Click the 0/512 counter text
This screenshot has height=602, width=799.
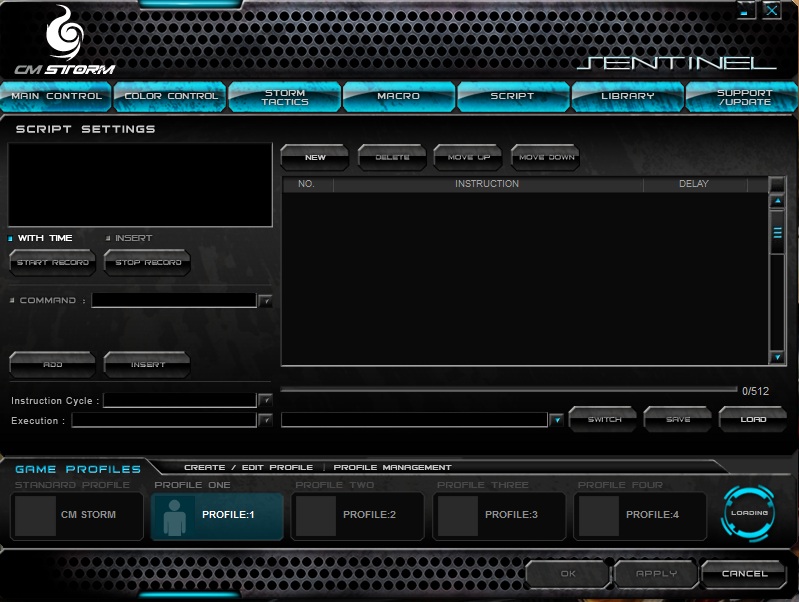point(755,391)
